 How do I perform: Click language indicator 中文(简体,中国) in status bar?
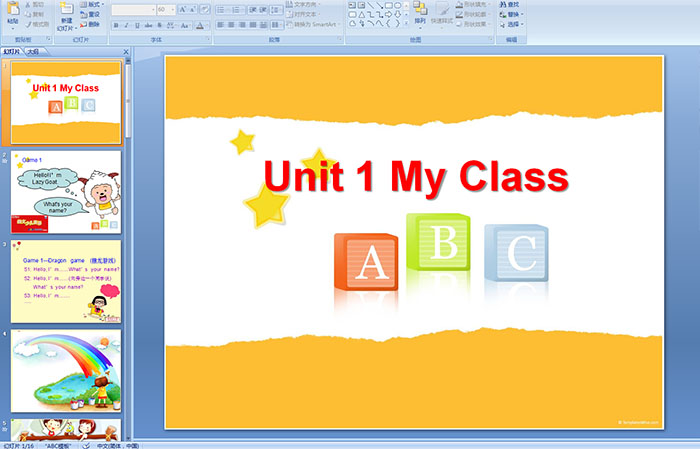(x=118, y=445)
